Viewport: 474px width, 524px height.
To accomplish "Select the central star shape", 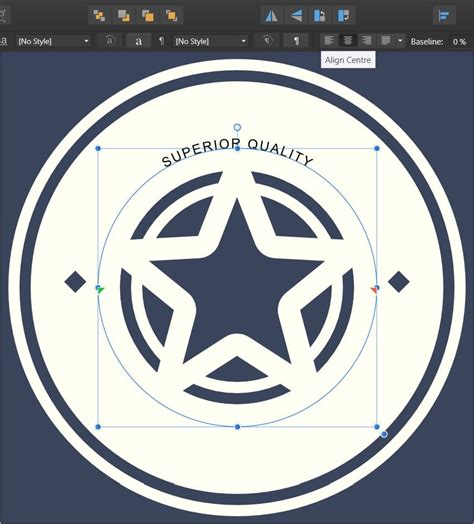I will (237, 287).
